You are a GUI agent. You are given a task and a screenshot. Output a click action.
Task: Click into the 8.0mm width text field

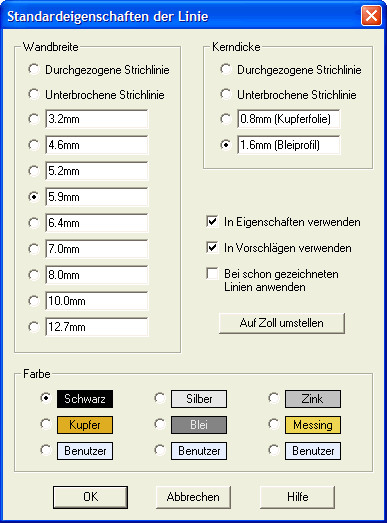point(97,275)
